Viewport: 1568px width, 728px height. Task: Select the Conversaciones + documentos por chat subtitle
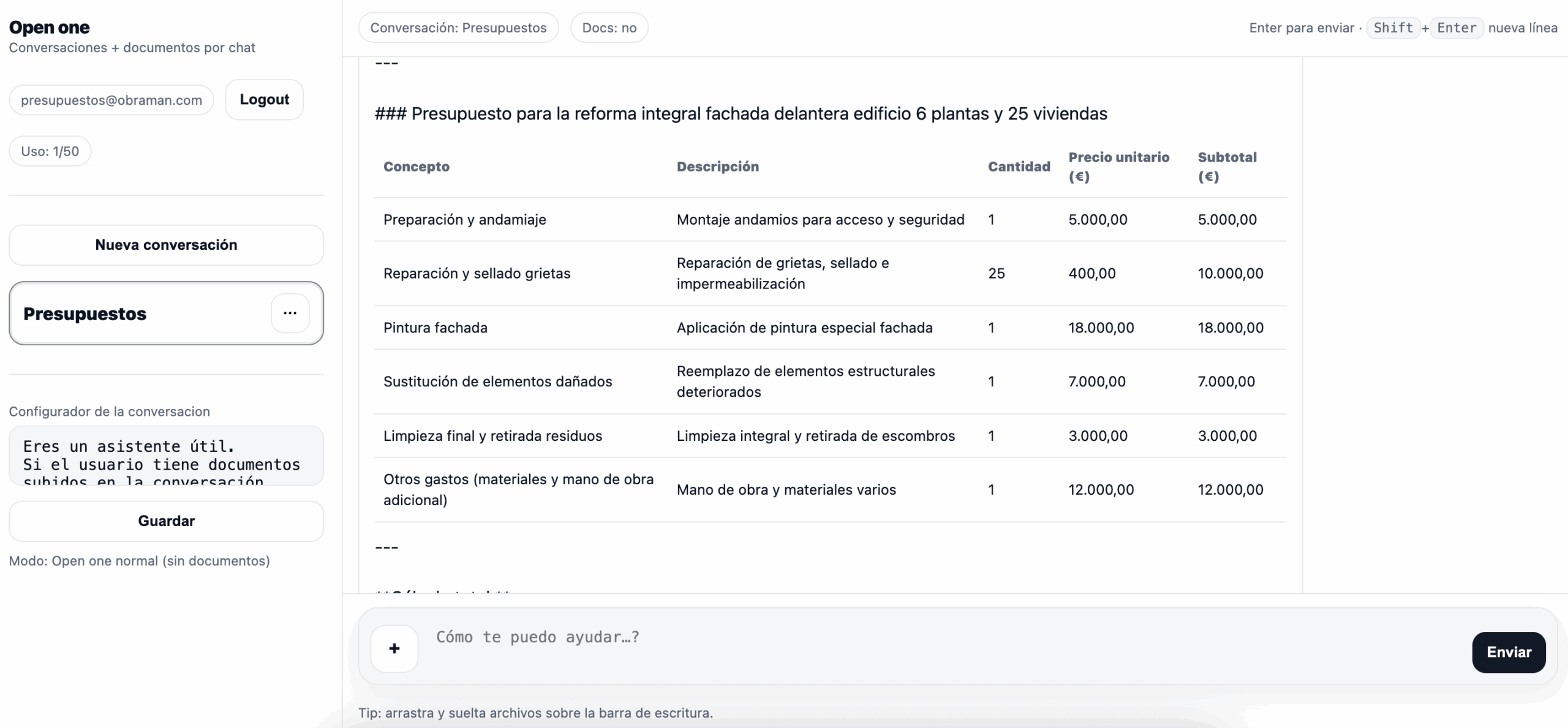coord(132,48)
